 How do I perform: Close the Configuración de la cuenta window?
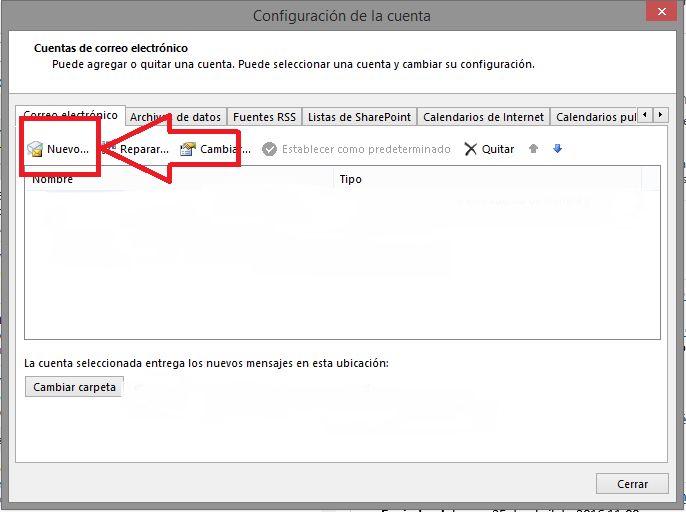(x=659, y=14)
